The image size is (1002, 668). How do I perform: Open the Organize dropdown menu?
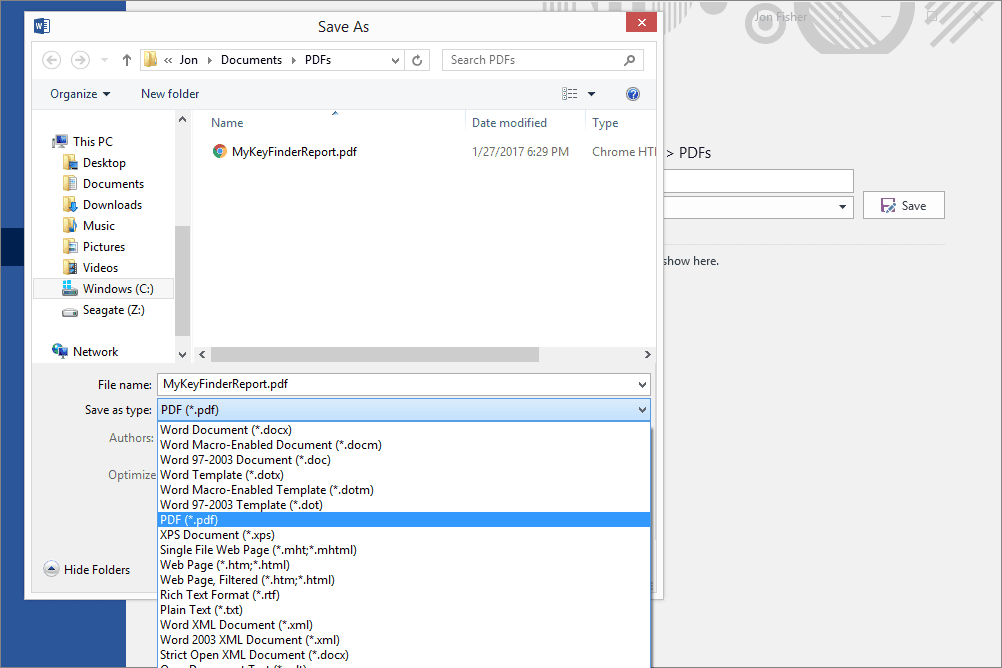click(x=80, y=94)
